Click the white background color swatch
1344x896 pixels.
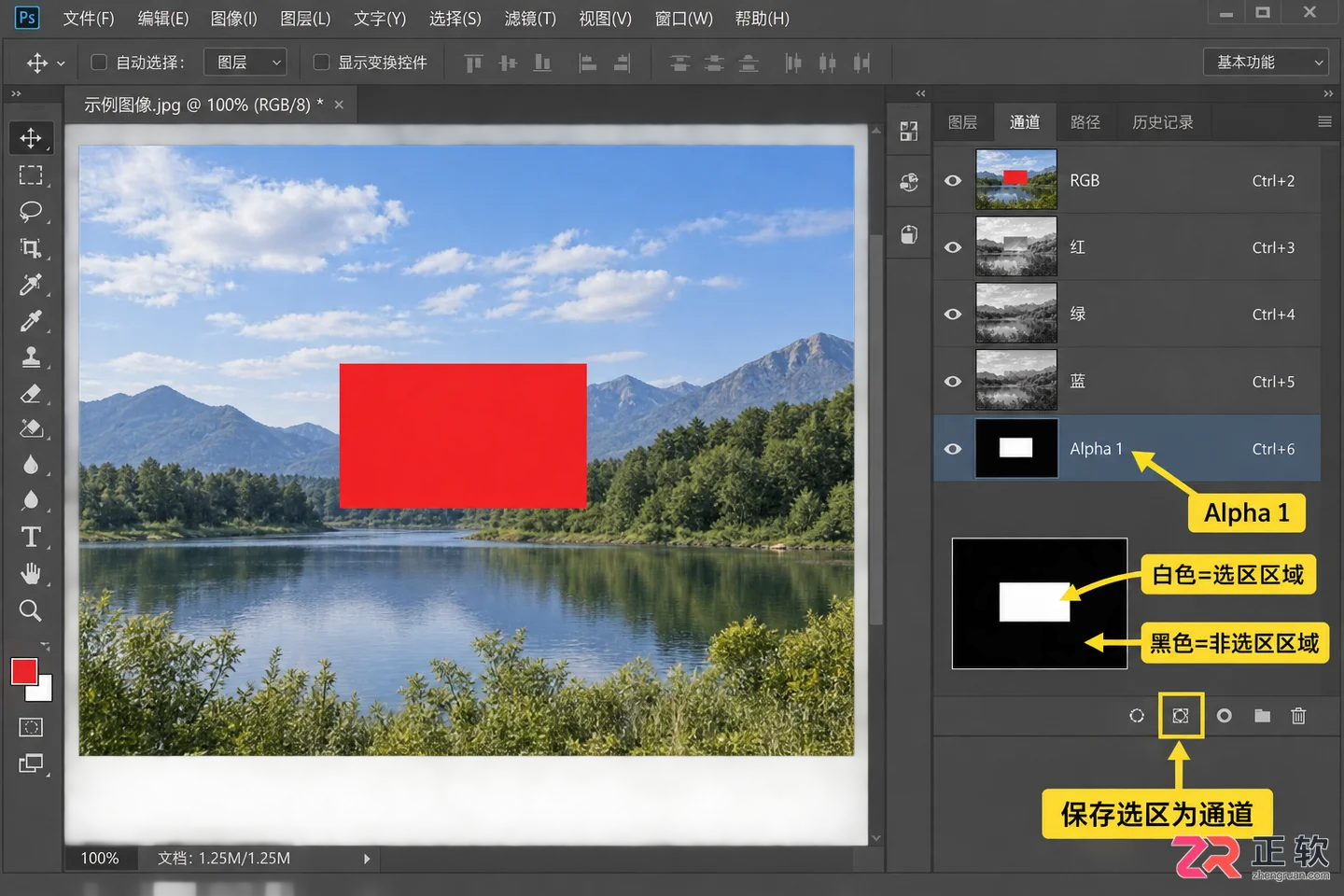tap(43, 691)
